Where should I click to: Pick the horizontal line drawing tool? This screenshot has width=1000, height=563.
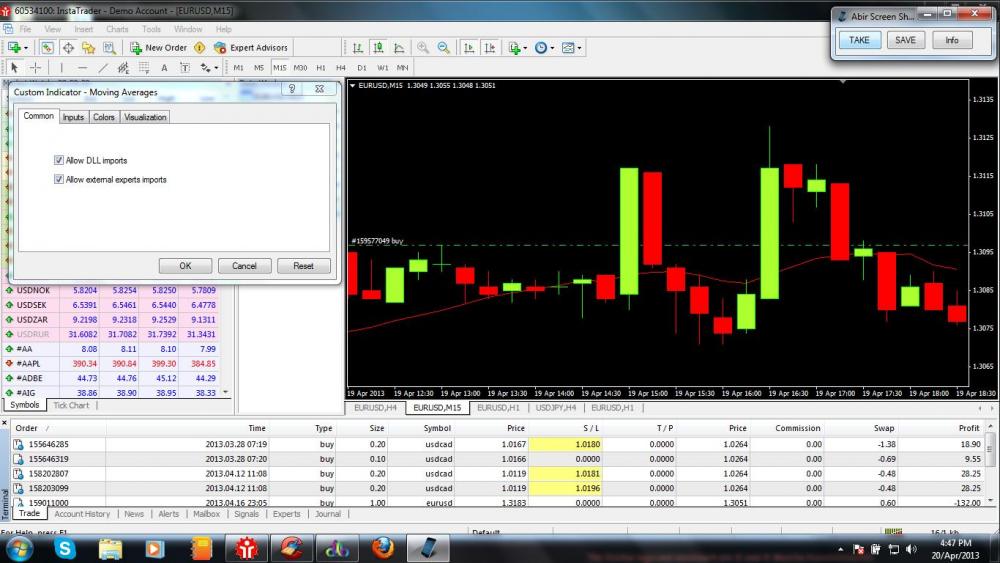click(82, 68)
